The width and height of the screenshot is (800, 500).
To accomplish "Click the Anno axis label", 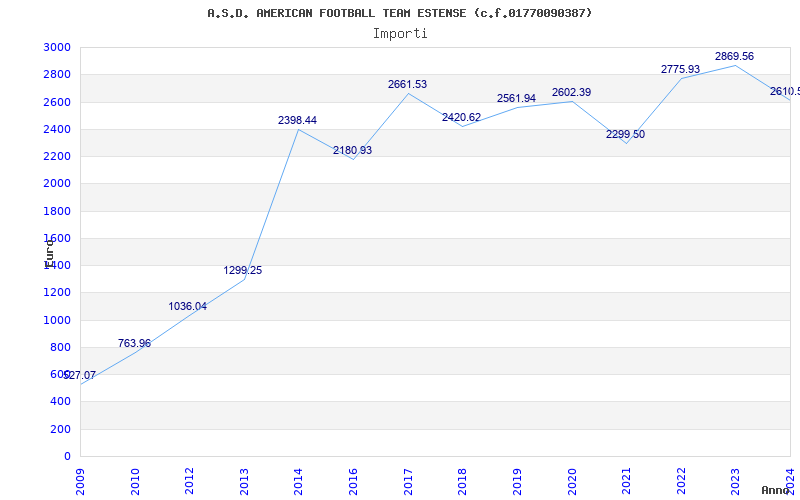I will (775, 490).
